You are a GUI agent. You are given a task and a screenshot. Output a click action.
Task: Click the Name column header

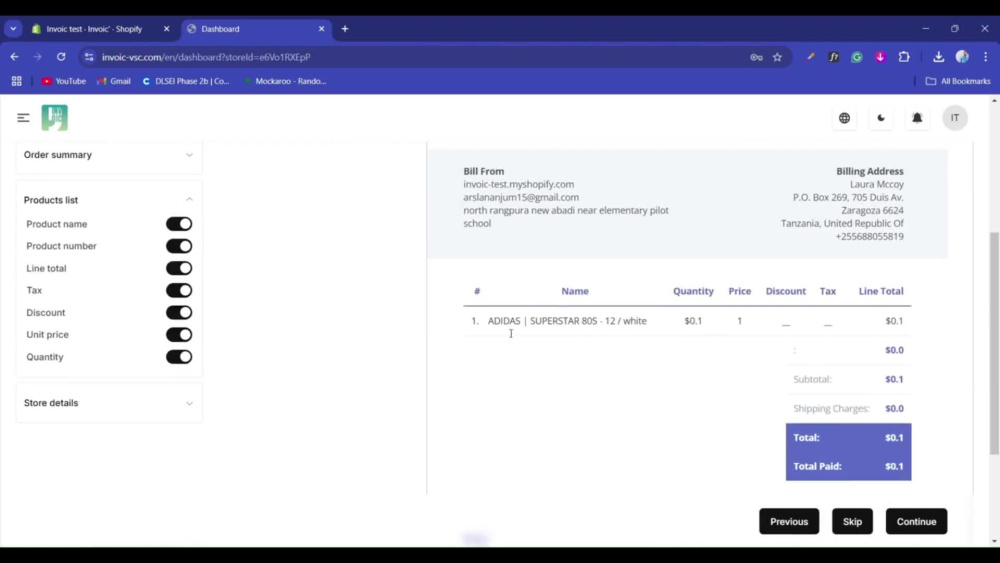[575, 291]
